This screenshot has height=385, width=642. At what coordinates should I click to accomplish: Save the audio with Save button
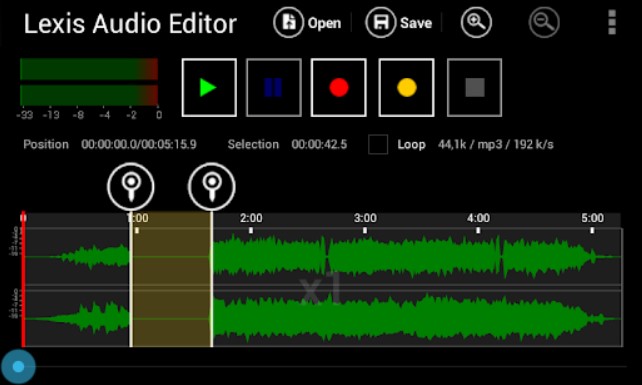(399, 23)
